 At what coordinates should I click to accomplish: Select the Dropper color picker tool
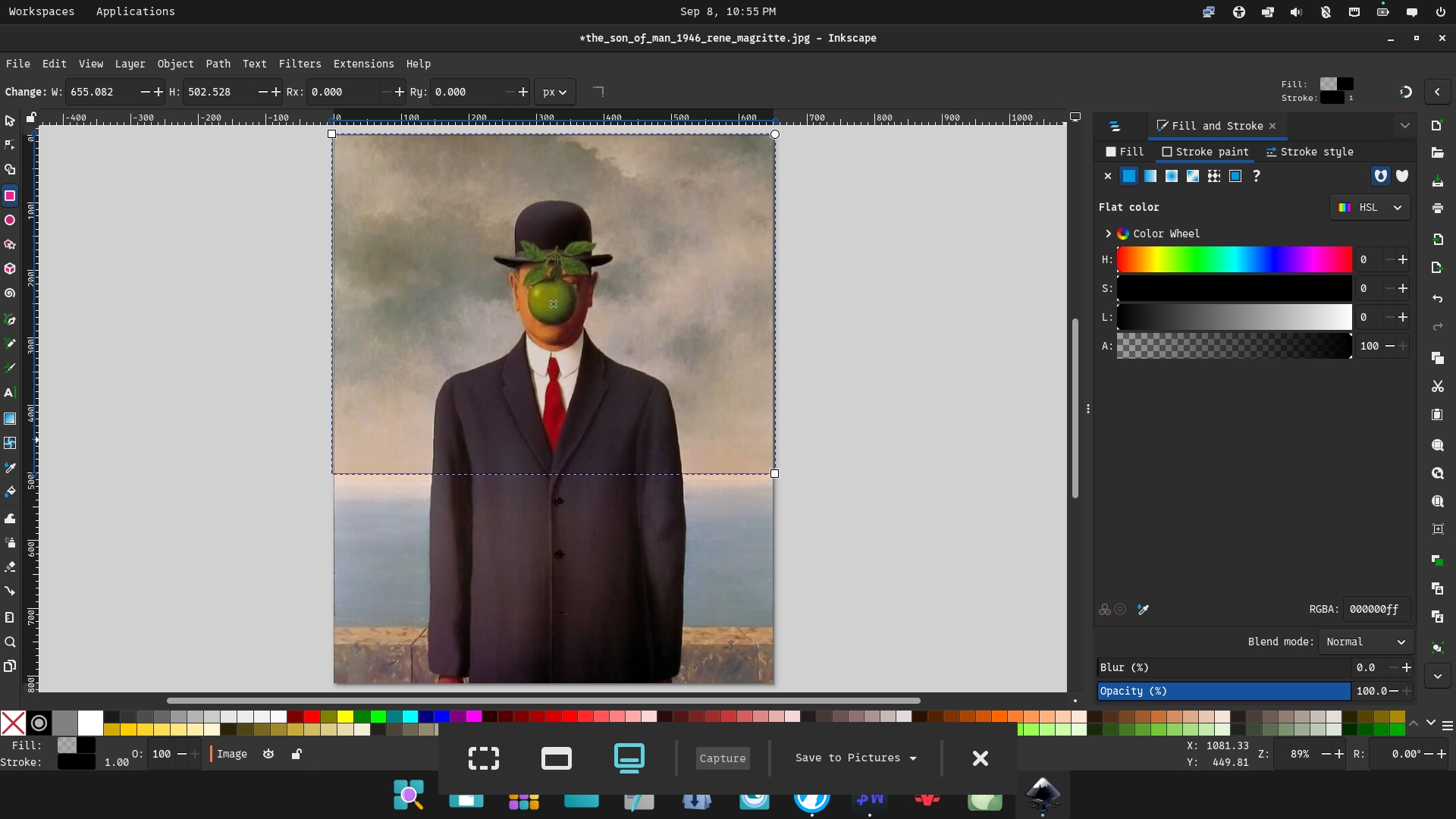click(x=10, y=468)
